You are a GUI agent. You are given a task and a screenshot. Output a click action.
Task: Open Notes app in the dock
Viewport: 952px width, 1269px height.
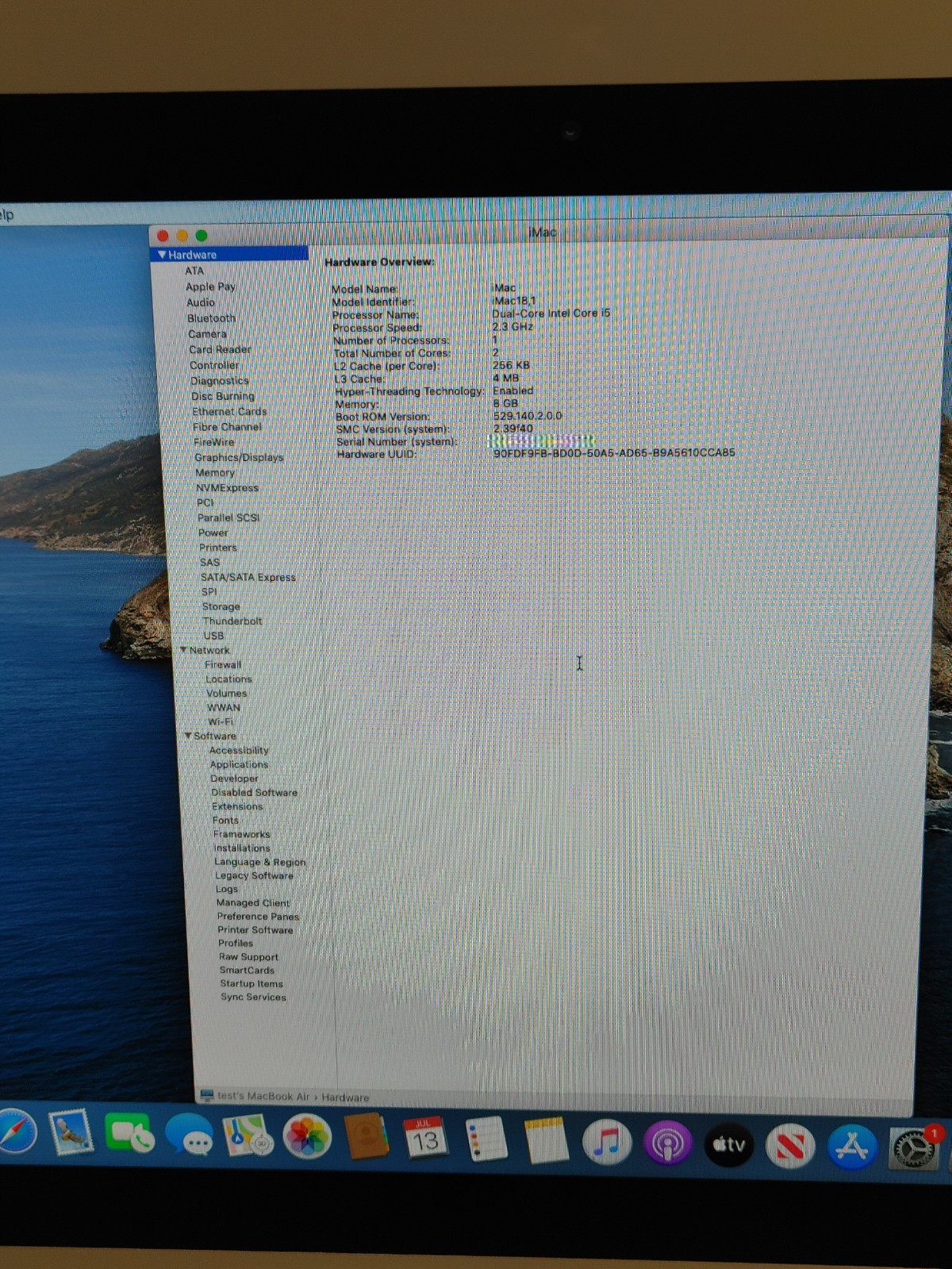[x=546, y=1141]
